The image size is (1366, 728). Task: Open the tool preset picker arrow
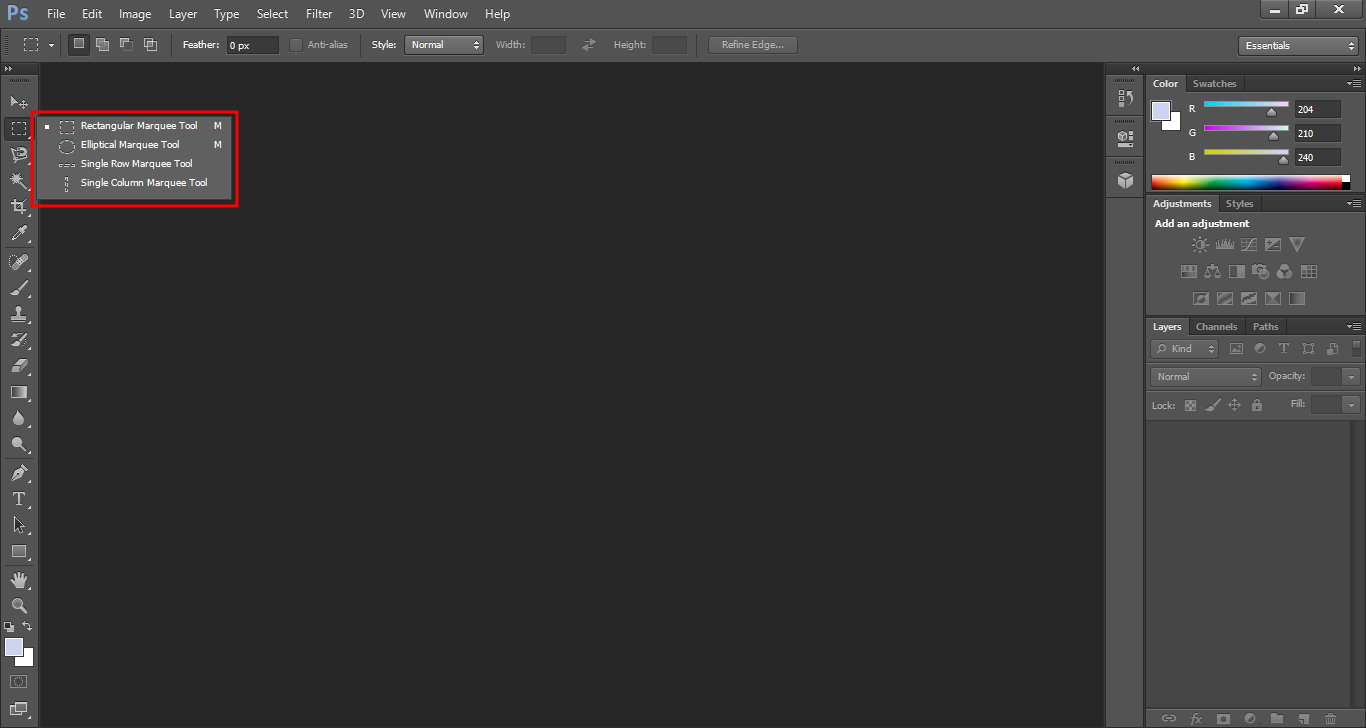click(52, 45)
